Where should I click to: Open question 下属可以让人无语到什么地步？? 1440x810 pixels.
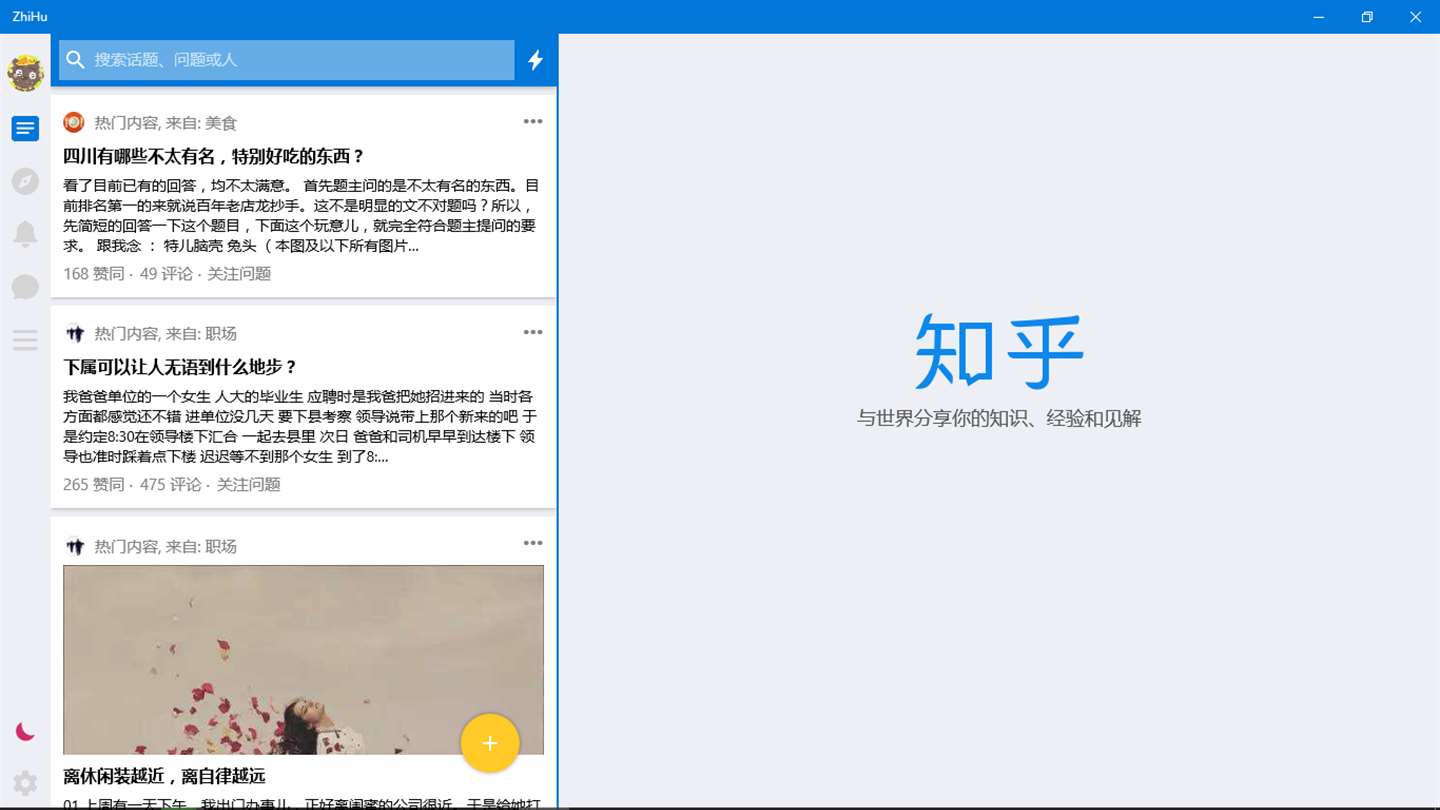180,367
